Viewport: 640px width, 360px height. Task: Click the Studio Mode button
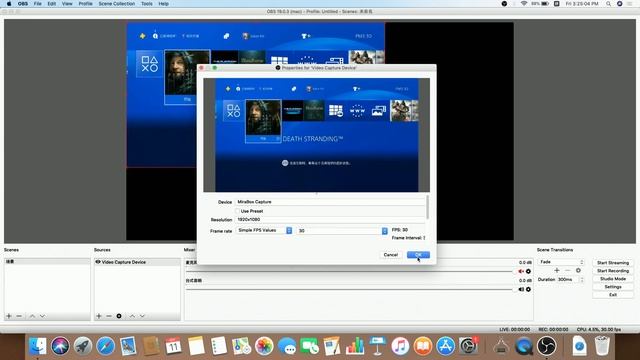[x=613, y=279]
